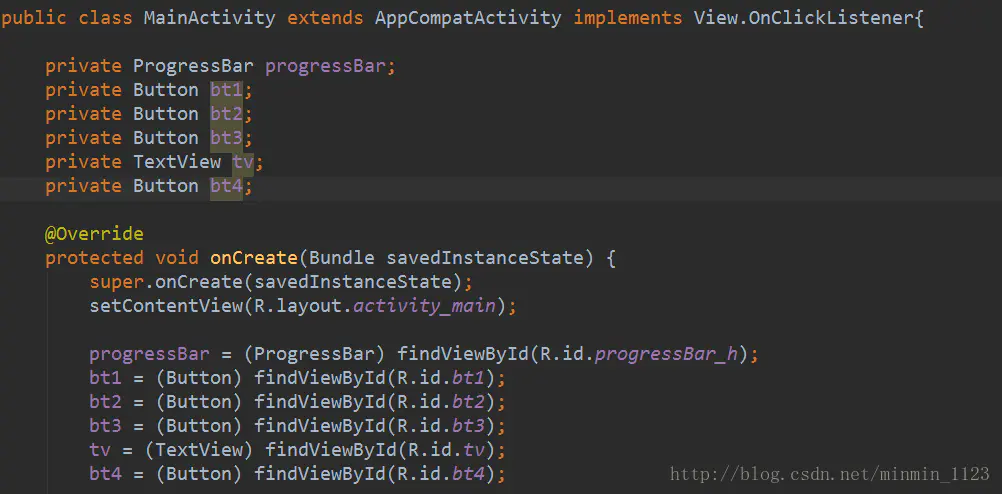Screen dimensions: 1002x494
Task: Click the "public" keyword in class declaration
Action: point(34,18)
